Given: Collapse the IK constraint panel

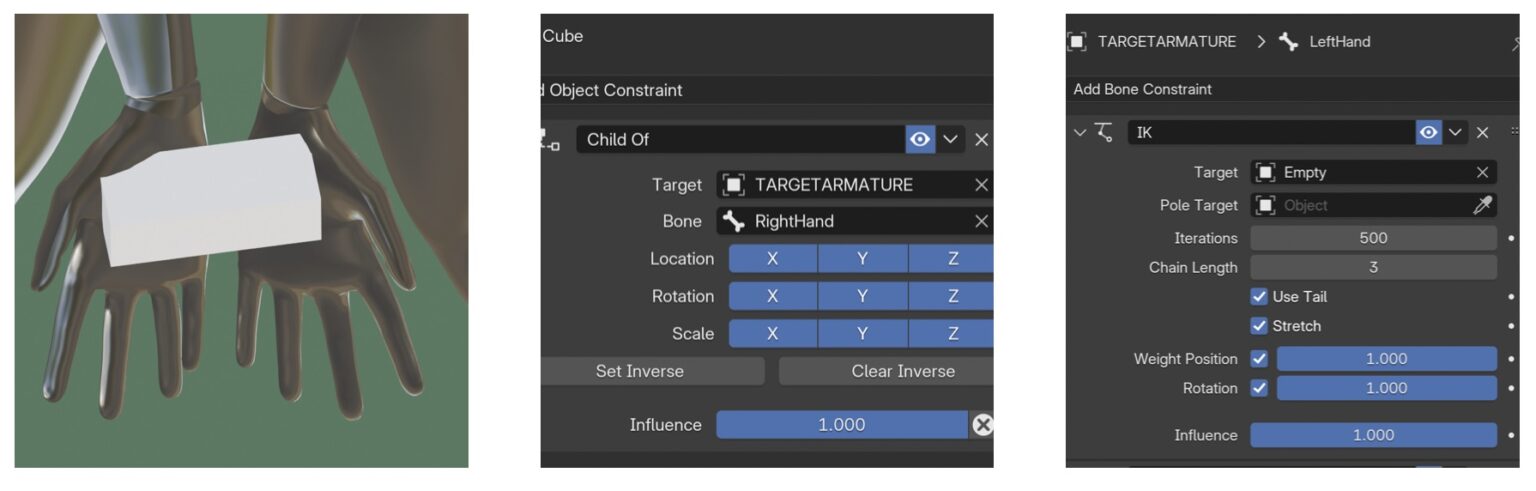Looking at the screenshot, I should coord(1079,132).
